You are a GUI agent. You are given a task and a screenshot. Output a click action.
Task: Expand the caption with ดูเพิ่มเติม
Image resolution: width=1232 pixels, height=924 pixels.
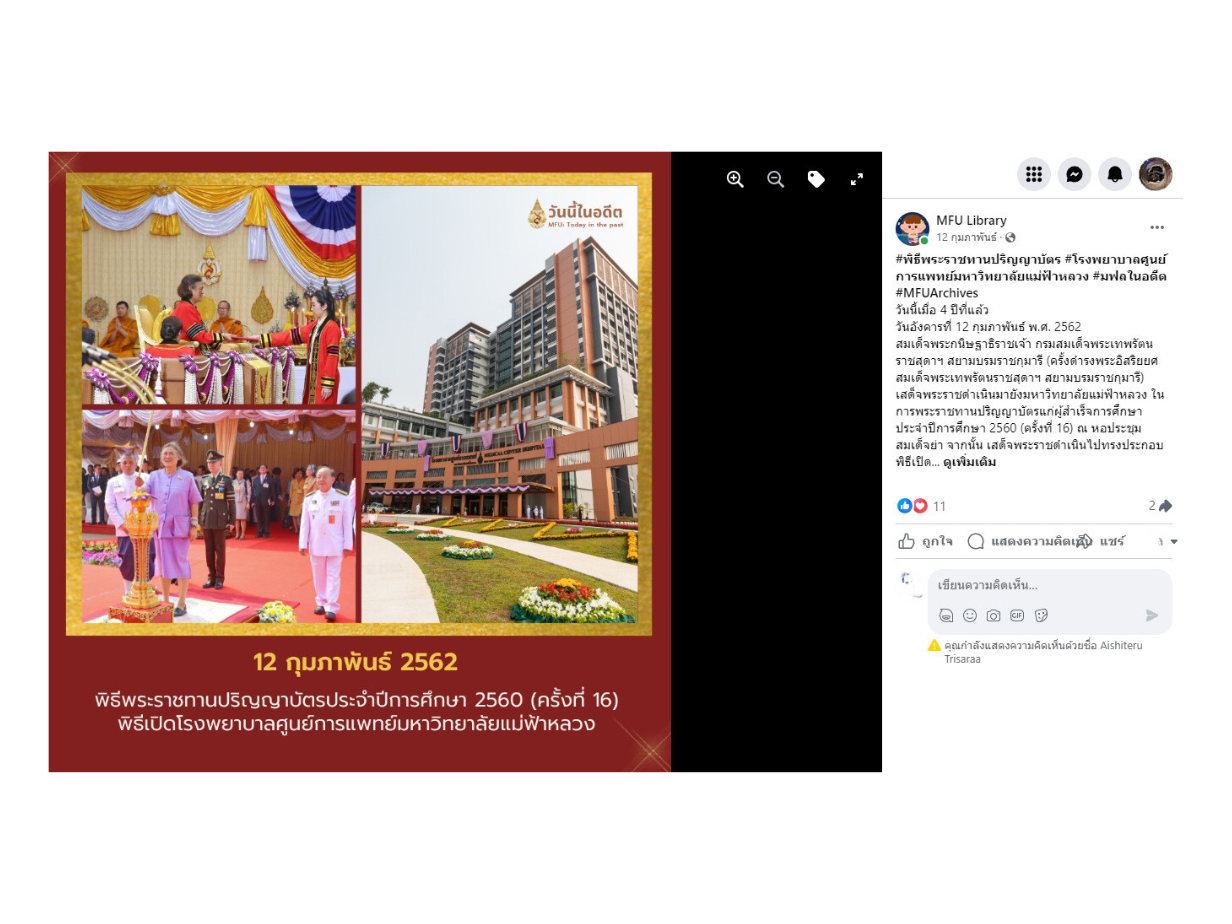(969, 462)
